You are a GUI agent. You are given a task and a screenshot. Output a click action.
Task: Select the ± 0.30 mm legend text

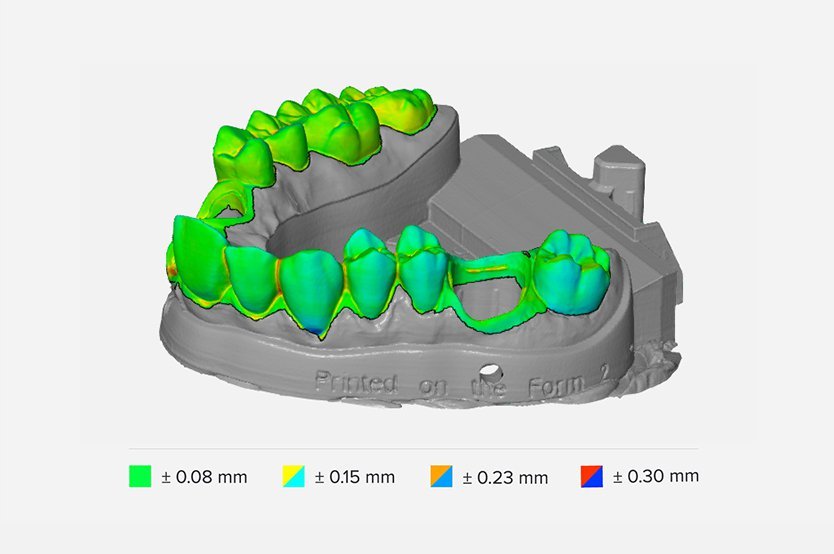click(656, 476)
